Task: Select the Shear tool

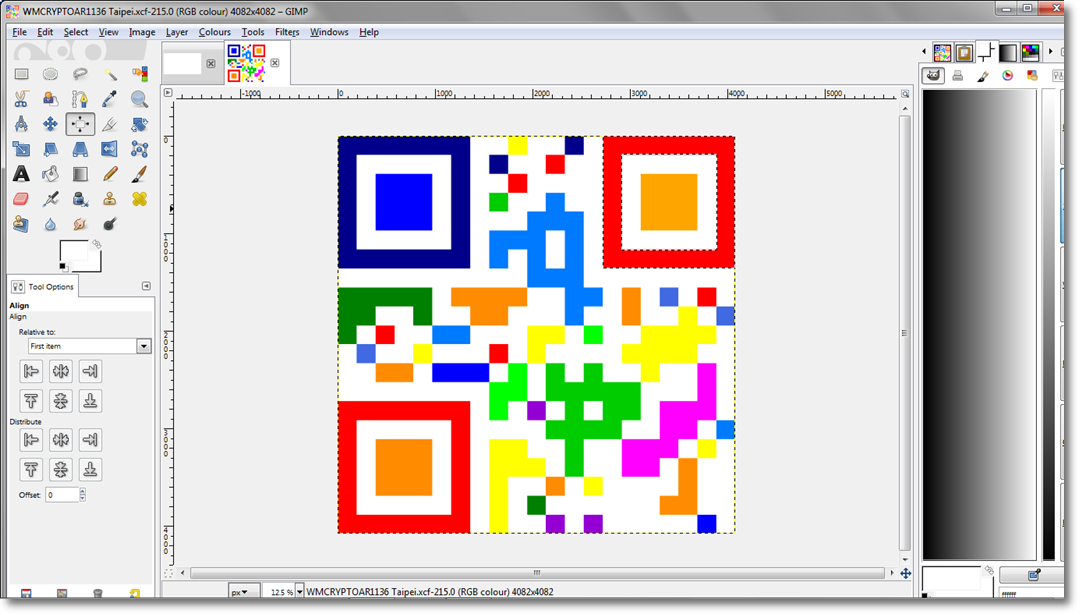Action: 50,149
